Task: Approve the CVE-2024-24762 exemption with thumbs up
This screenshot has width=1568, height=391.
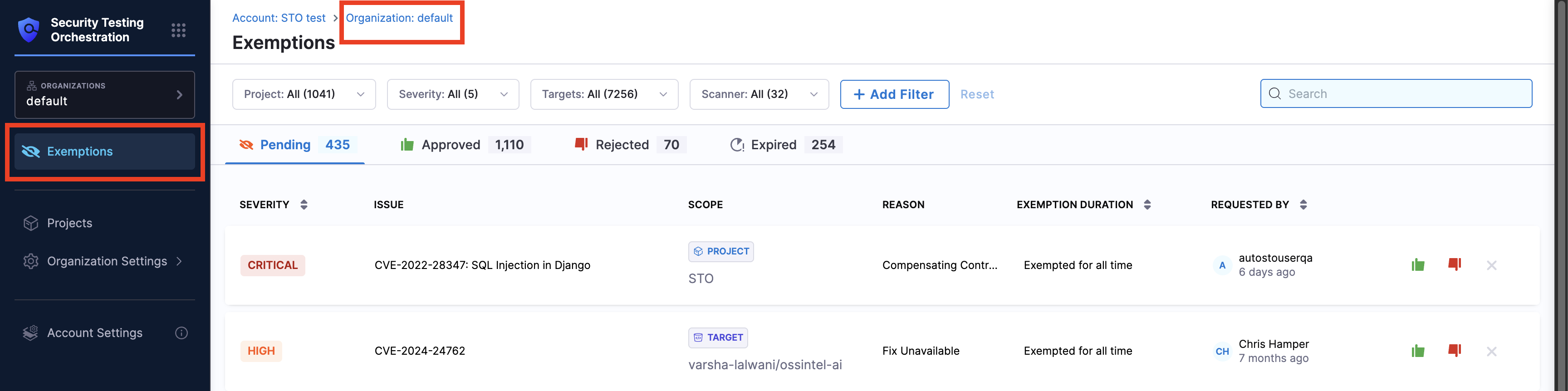Action: point(1418,351)
